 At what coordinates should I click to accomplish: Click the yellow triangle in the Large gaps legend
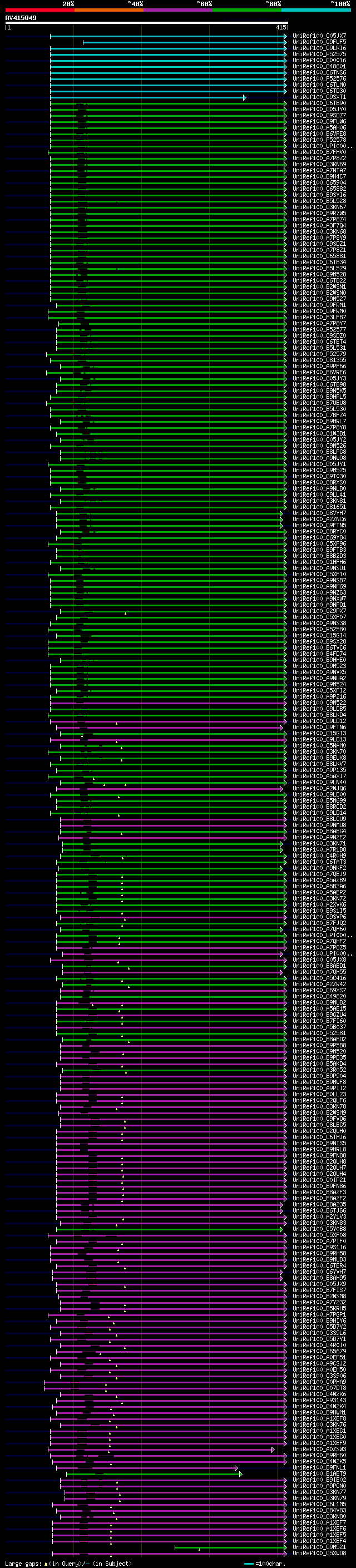click(x=46, y=1563)
